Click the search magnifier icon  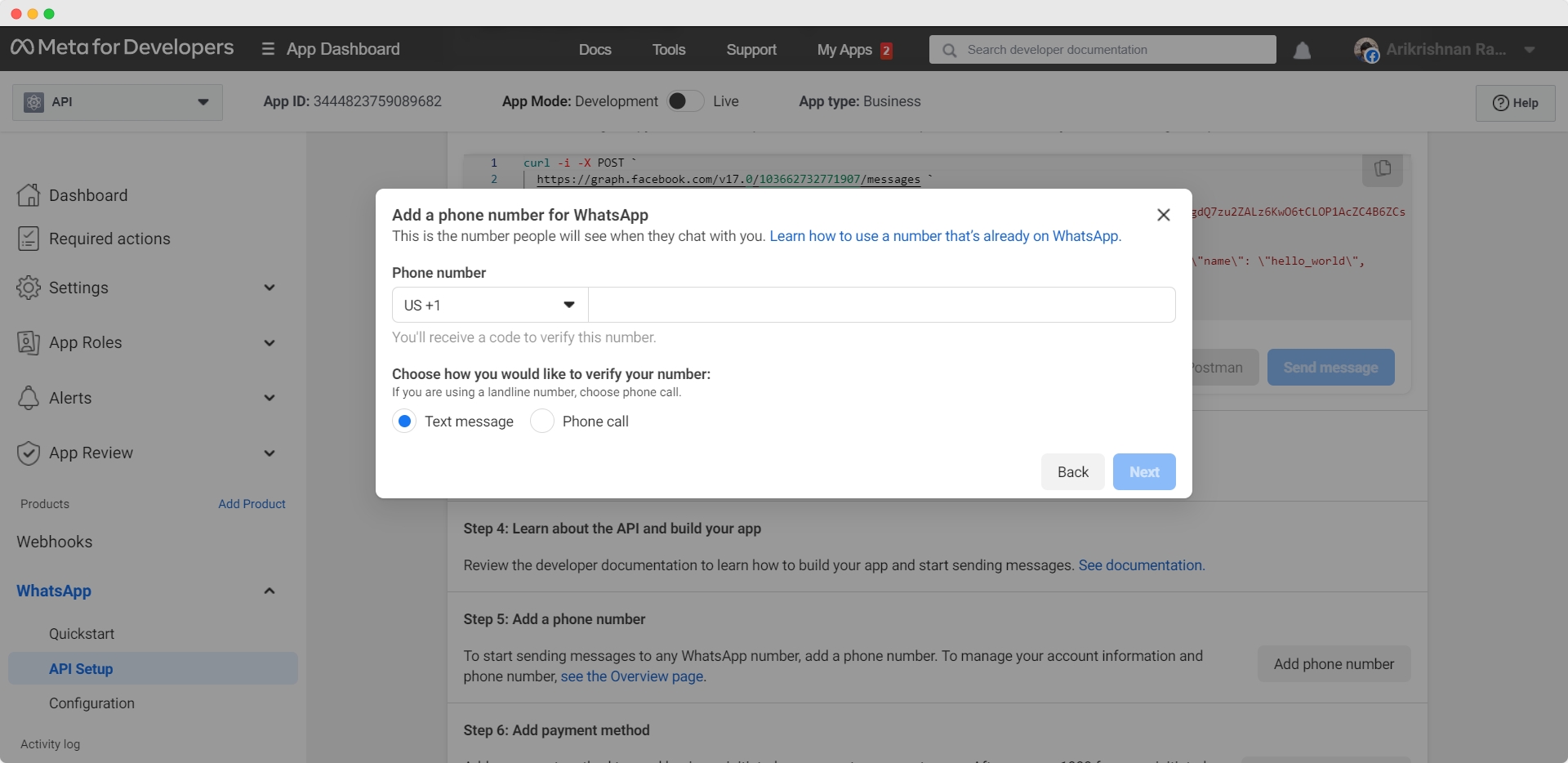point(949,50)
